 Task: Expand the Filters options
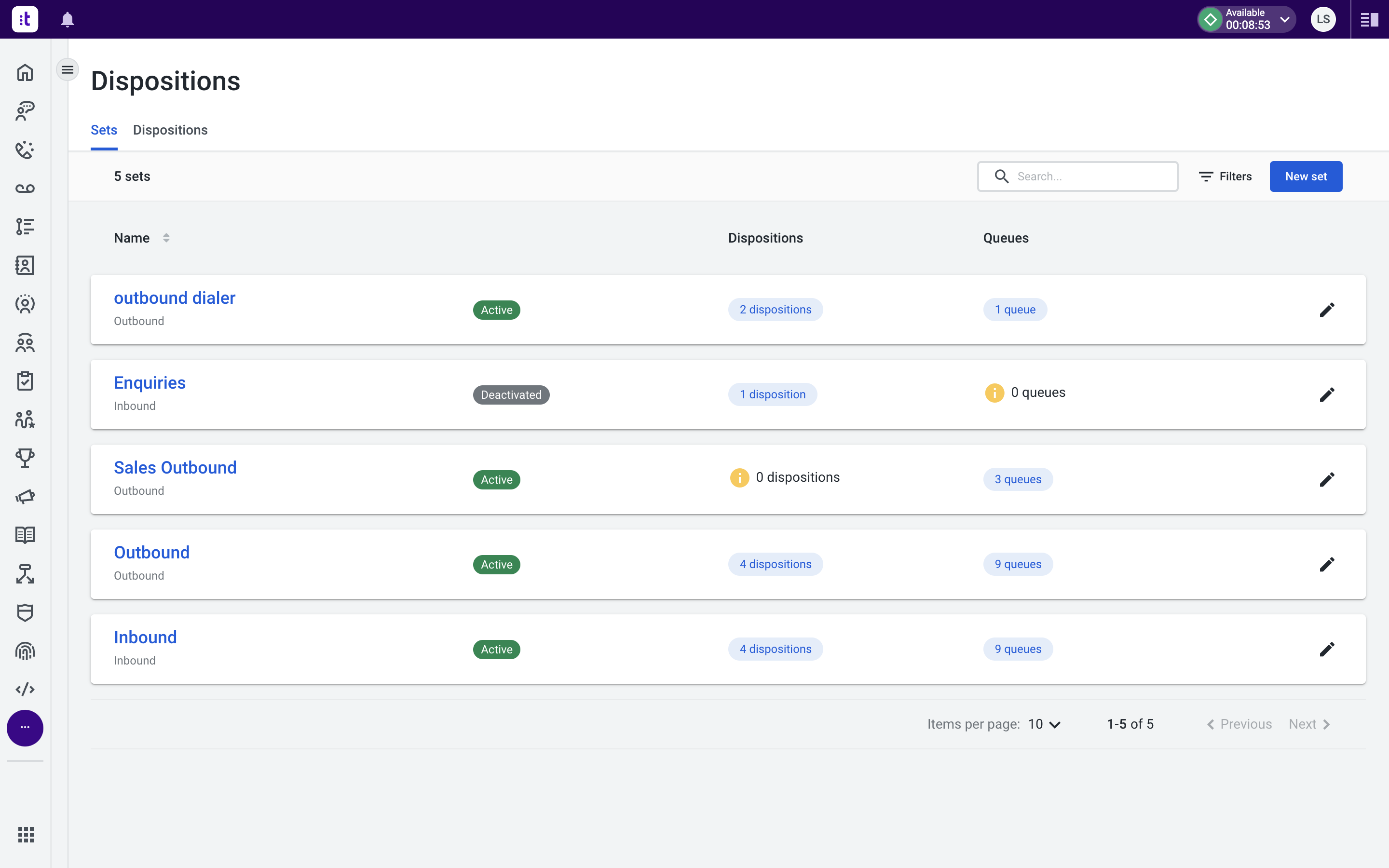pos(1226,176)
